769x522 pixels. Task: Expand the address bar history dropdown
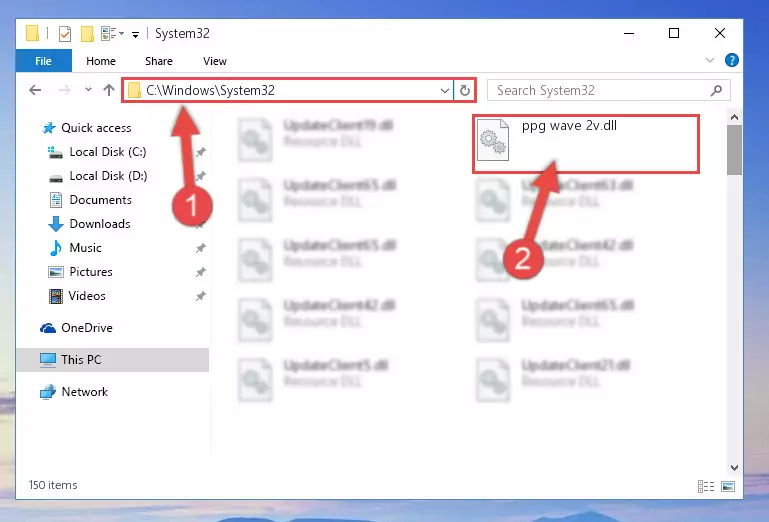click(x=444, y=91)
